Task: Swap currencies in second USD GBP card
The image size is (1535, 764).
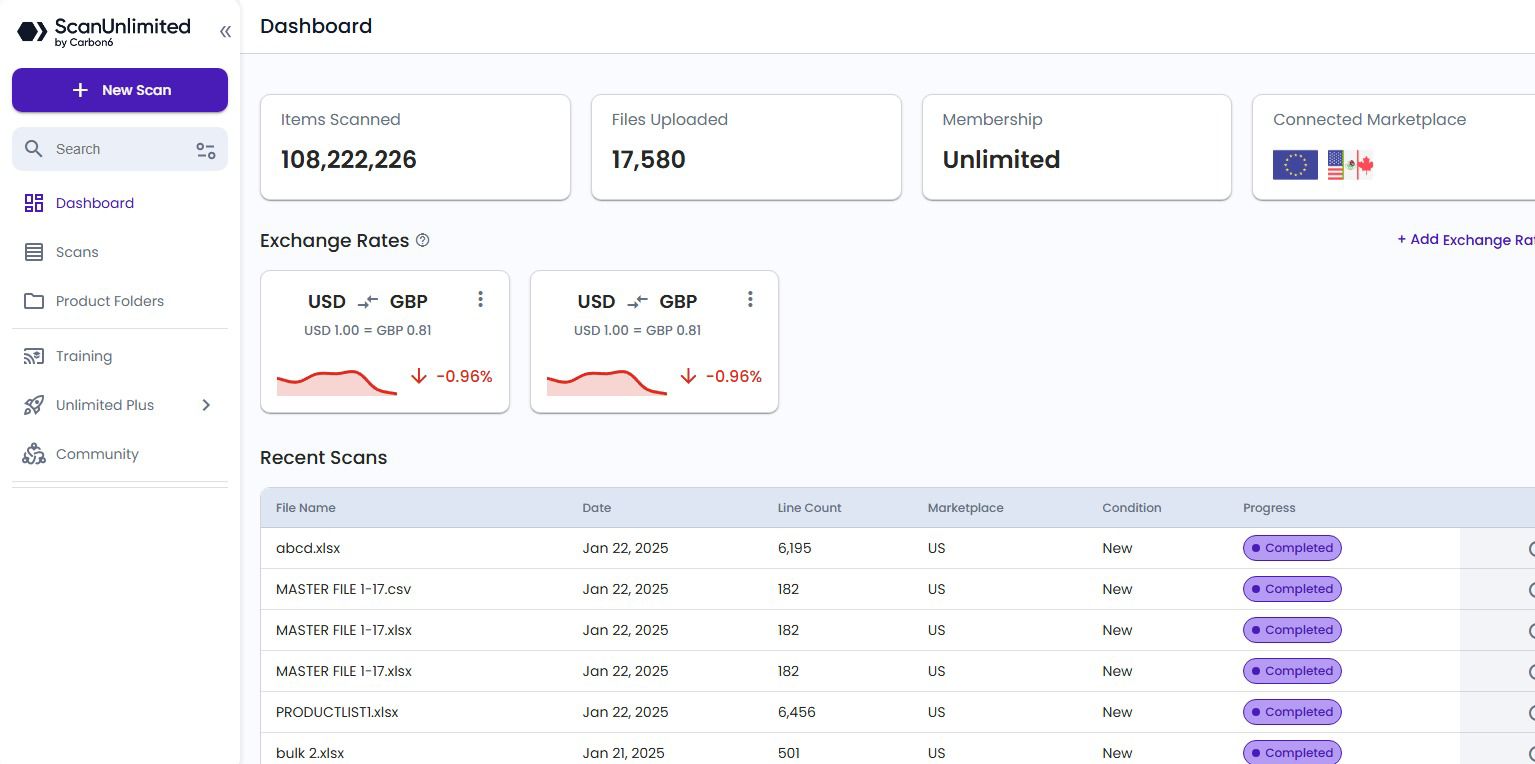Action: click(638, 302)
